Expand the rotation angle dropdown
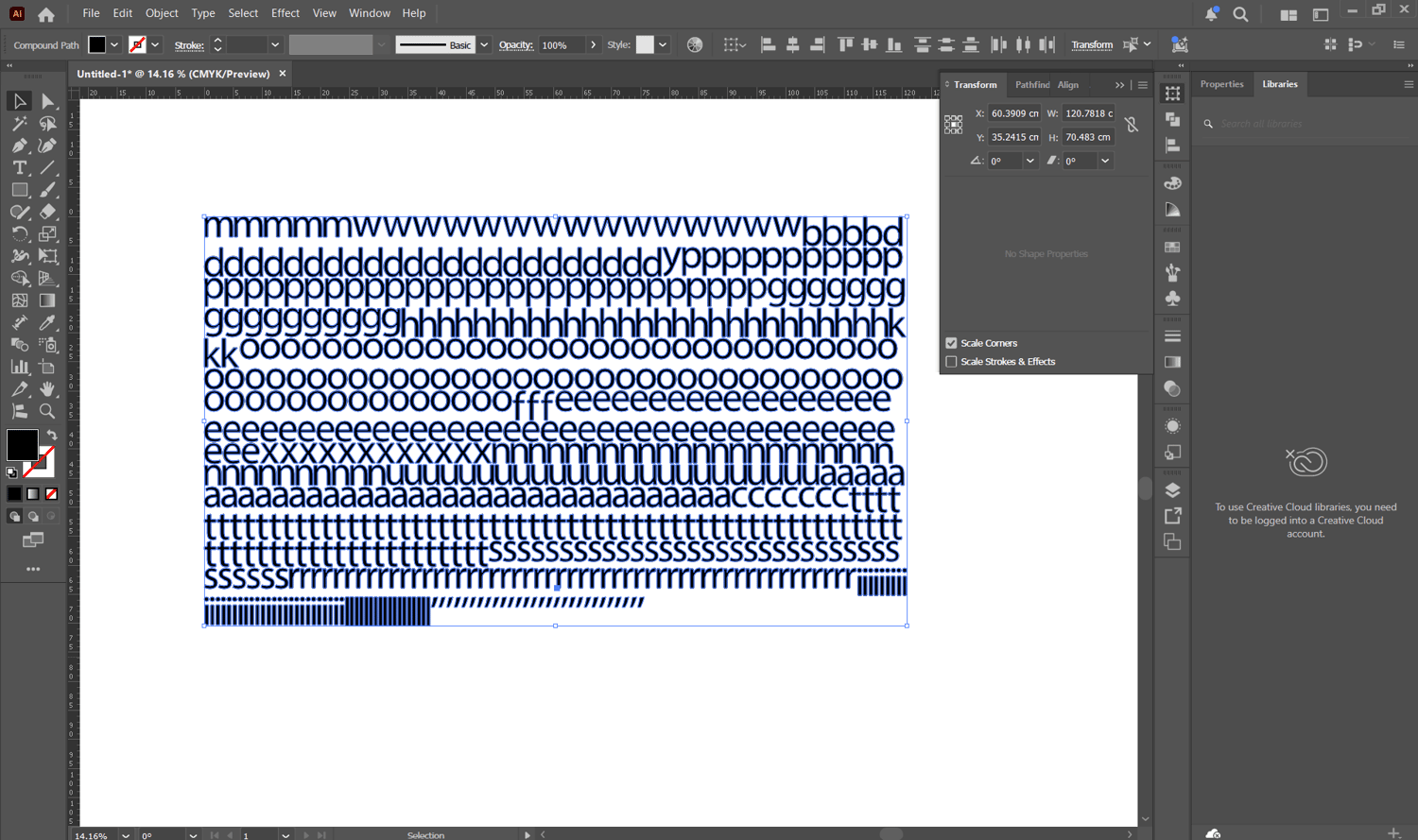Screen dimensions: 1418x840 tap(1030, 161)
